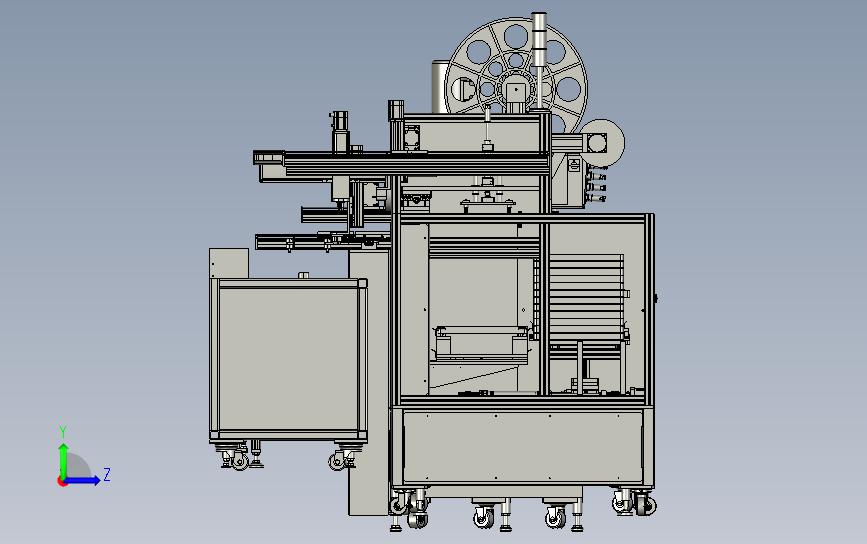Image resolution: width=867 pixels, height=544 pixels.
Task: Select the left cart cabinet's large front panel
Action: coord(289,359)
